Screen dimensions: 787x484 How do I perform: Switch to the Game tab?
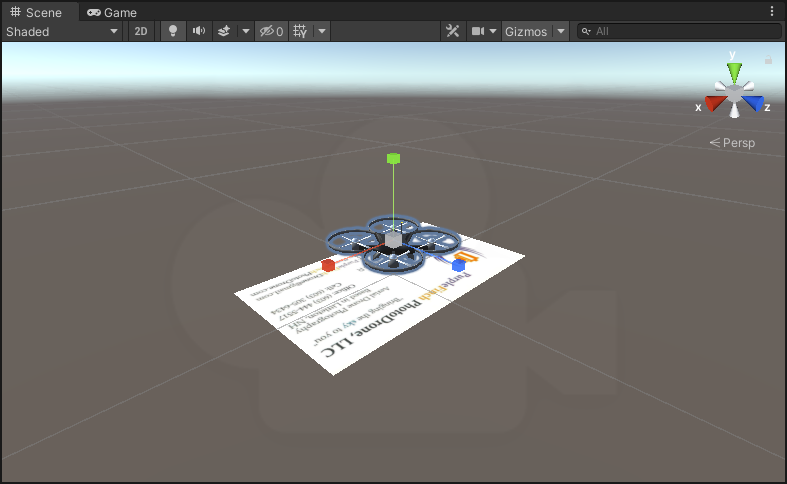111,12
